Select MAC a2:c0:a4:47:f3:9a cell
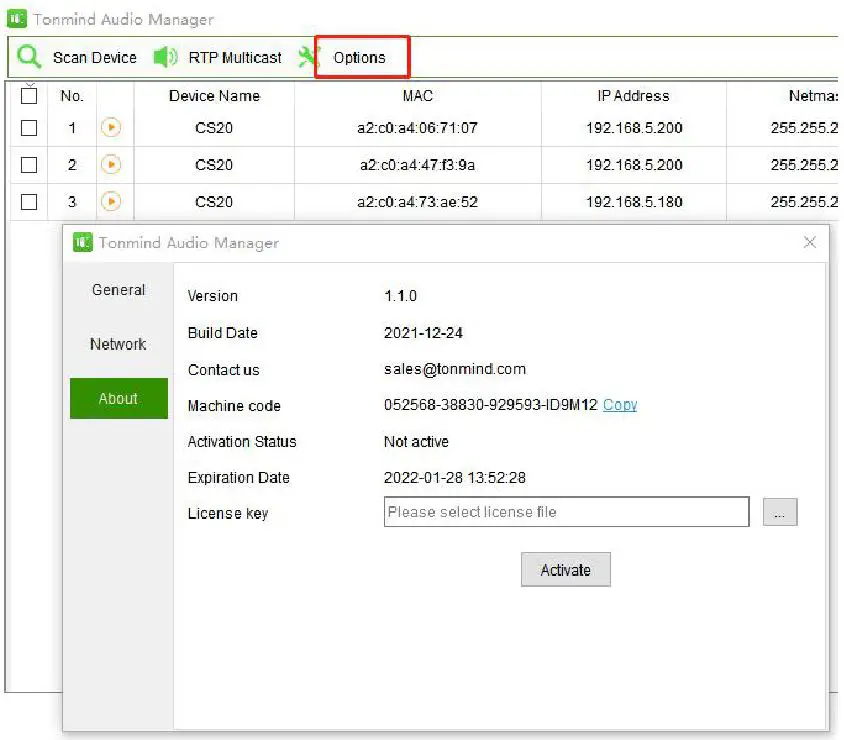The height and width of the screenshot is (740, 844). pos(417,165)
